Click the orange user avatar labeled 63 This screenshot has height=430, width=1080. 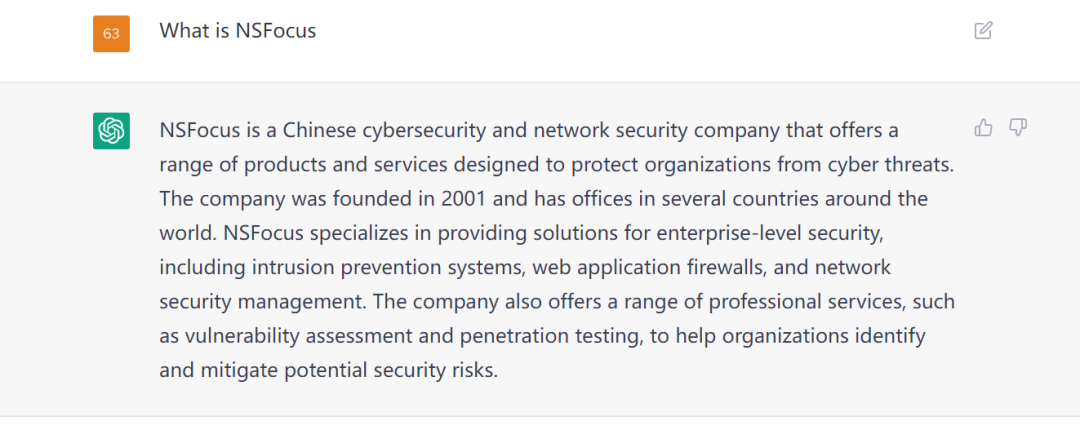pyautogui.click(x=111, y=34)
